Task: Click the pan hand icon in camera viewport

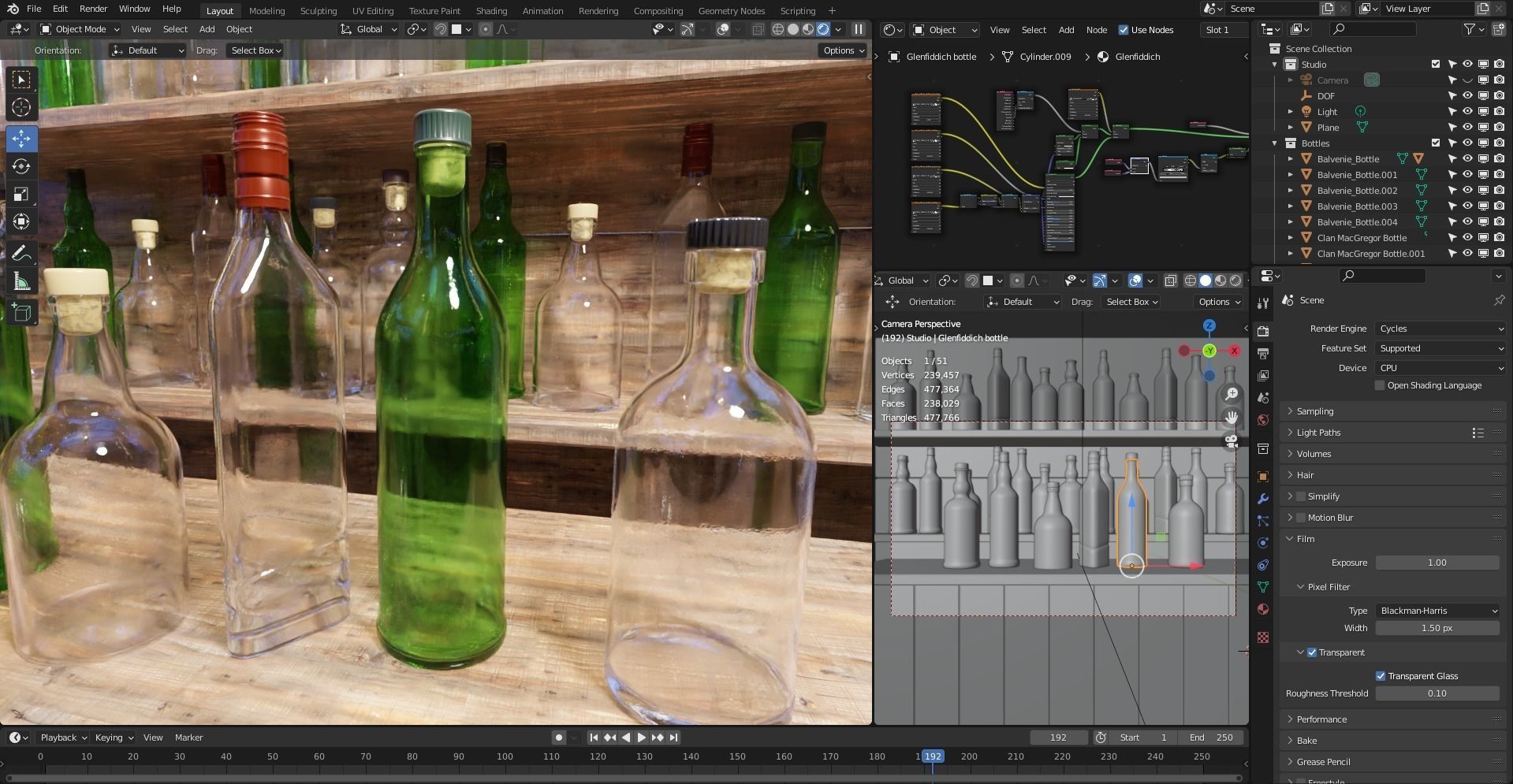Action: click(x=1231, y=418)
